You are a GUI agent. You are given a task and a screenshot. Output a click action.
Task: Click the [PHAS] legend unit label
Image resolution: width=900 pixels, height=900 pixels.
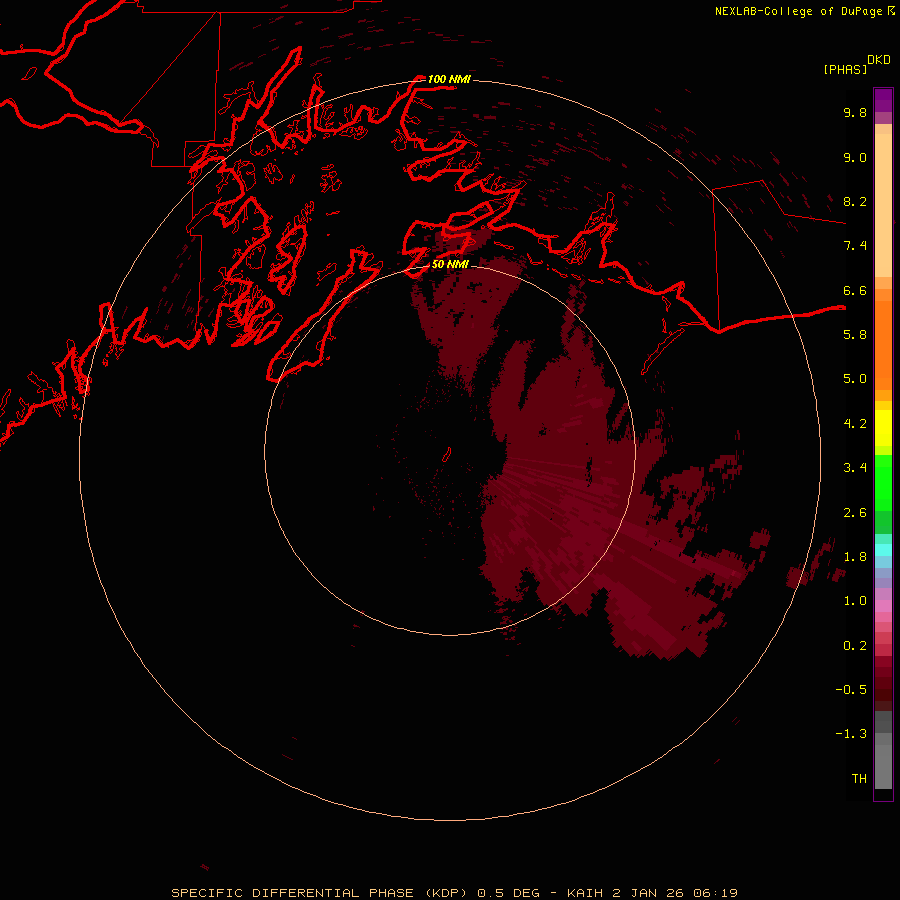click(845, 70)
